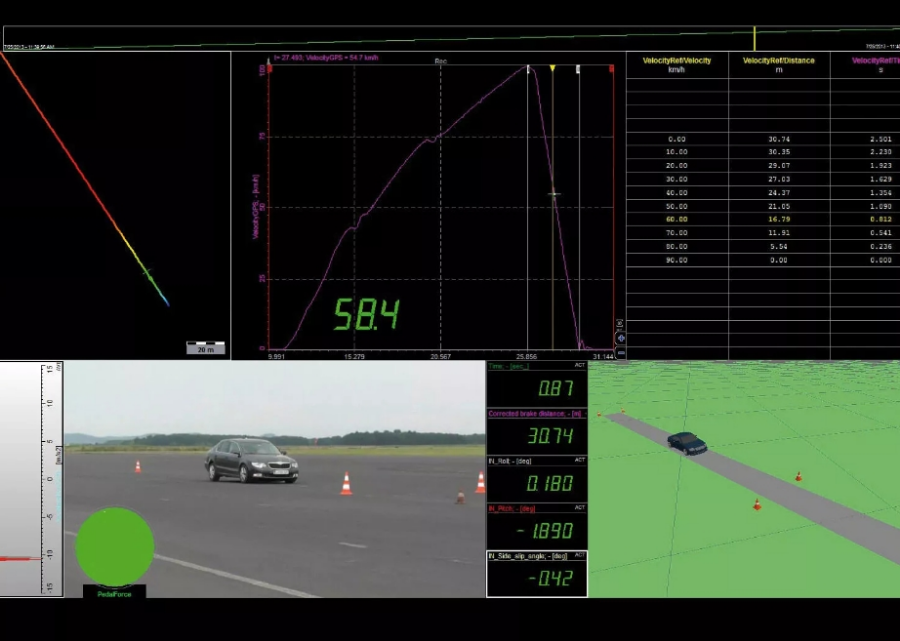900x641 pixels.
Task: Click the 20 m map scale bar
Action: [205, 348]
